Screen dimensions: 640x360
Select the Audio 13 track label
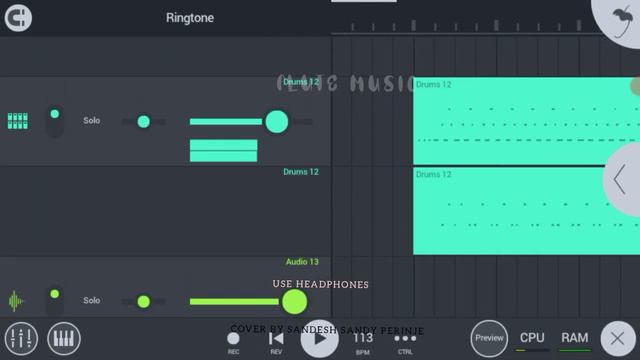coord(302,262)
